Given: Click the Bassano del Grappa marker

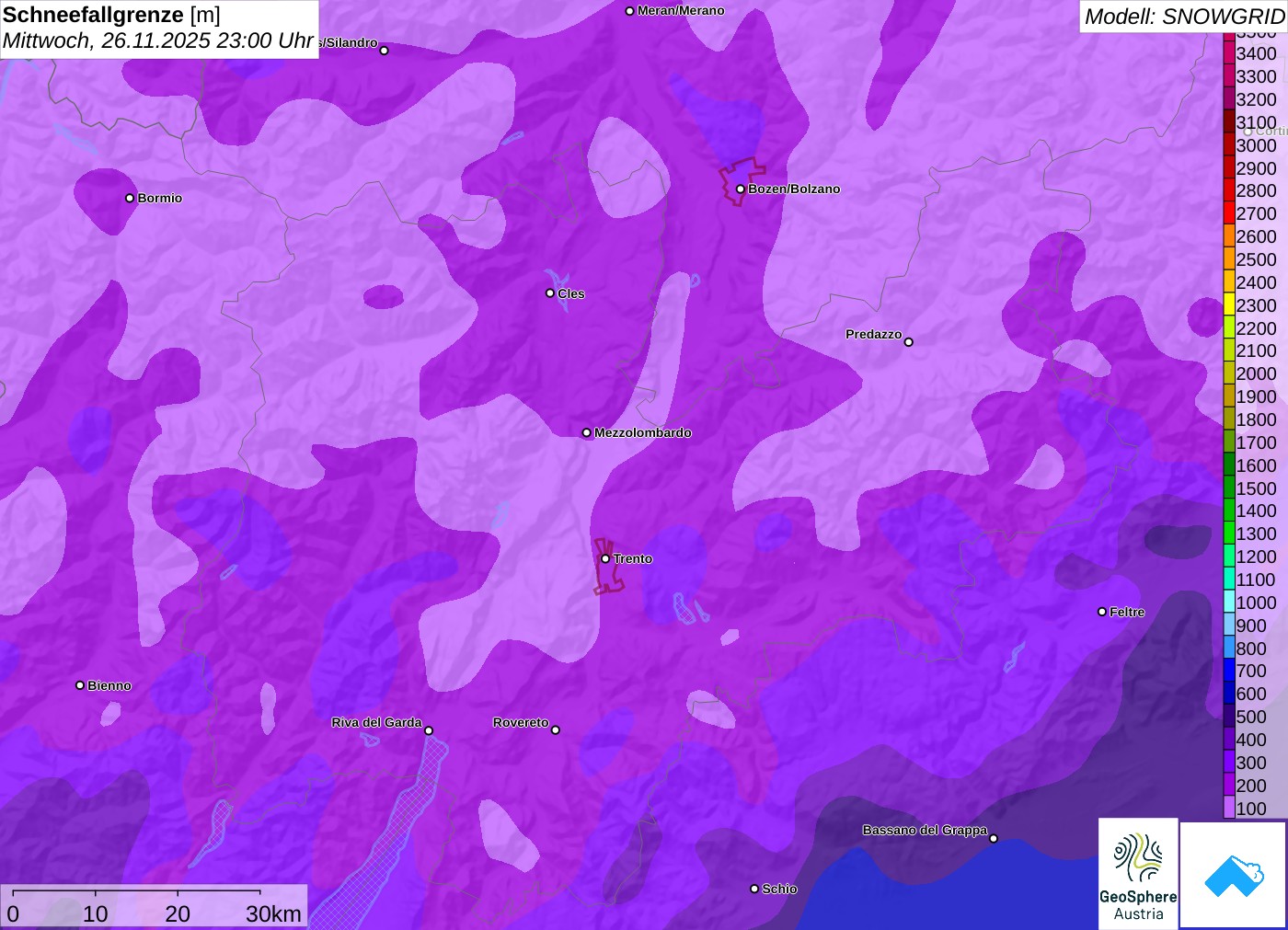Looking at the screenshot, I should tap(994, 838).
